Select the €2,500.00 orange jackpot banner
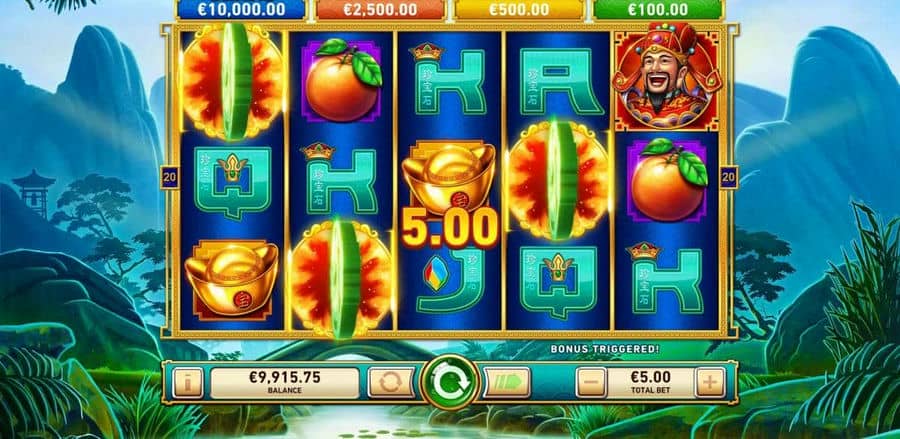 [380, 9]
